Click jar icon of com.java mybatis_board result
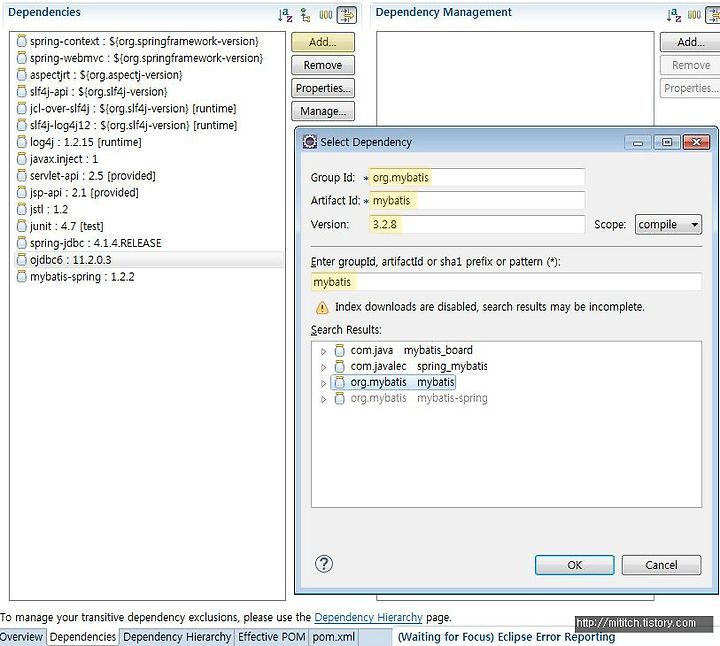Viewport: 720px width, 646px height. [339, 350]
